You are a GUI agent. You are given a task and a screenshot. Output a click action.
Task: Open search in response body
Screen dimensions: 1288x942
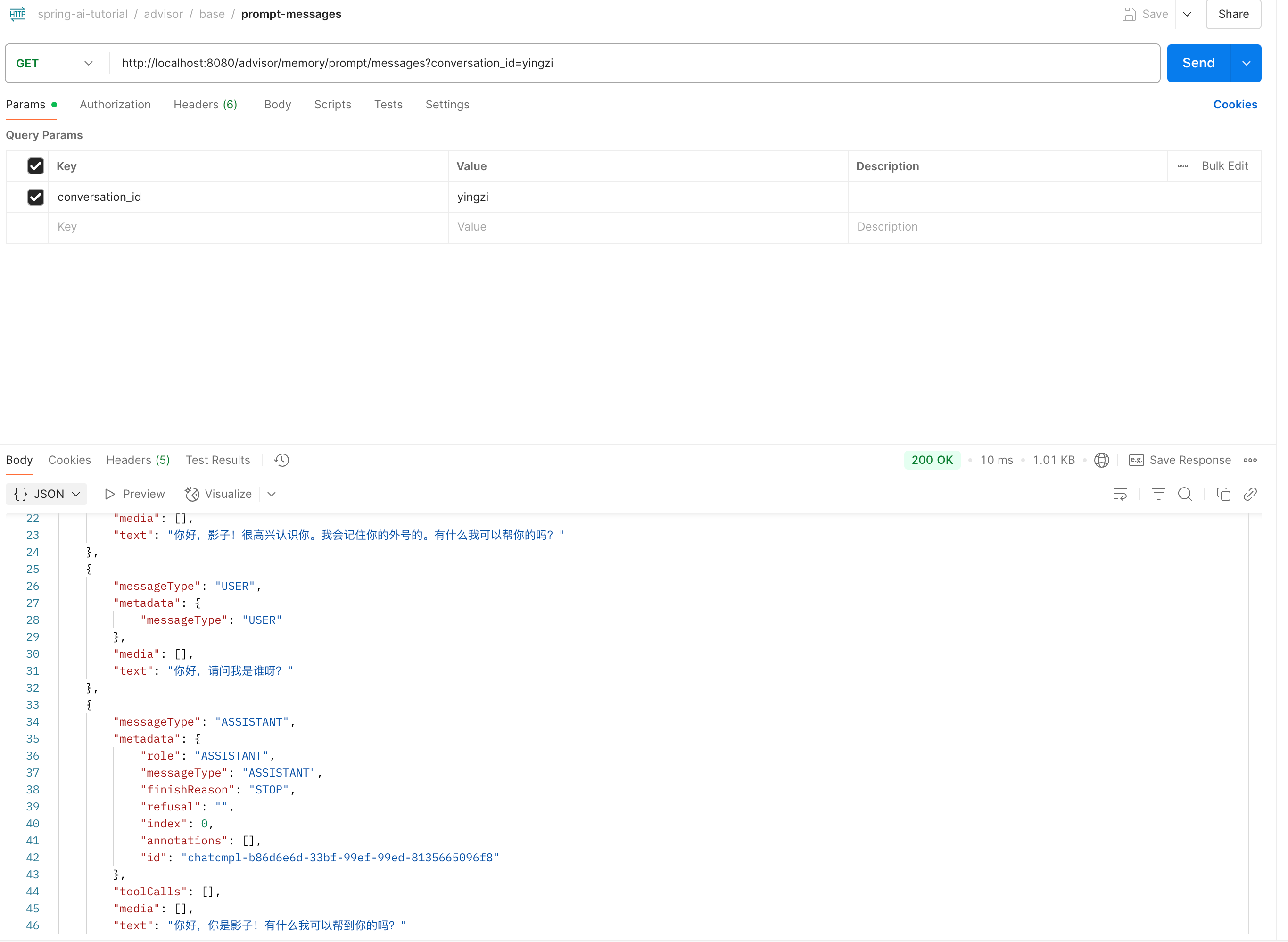[x=1185, y=495]
